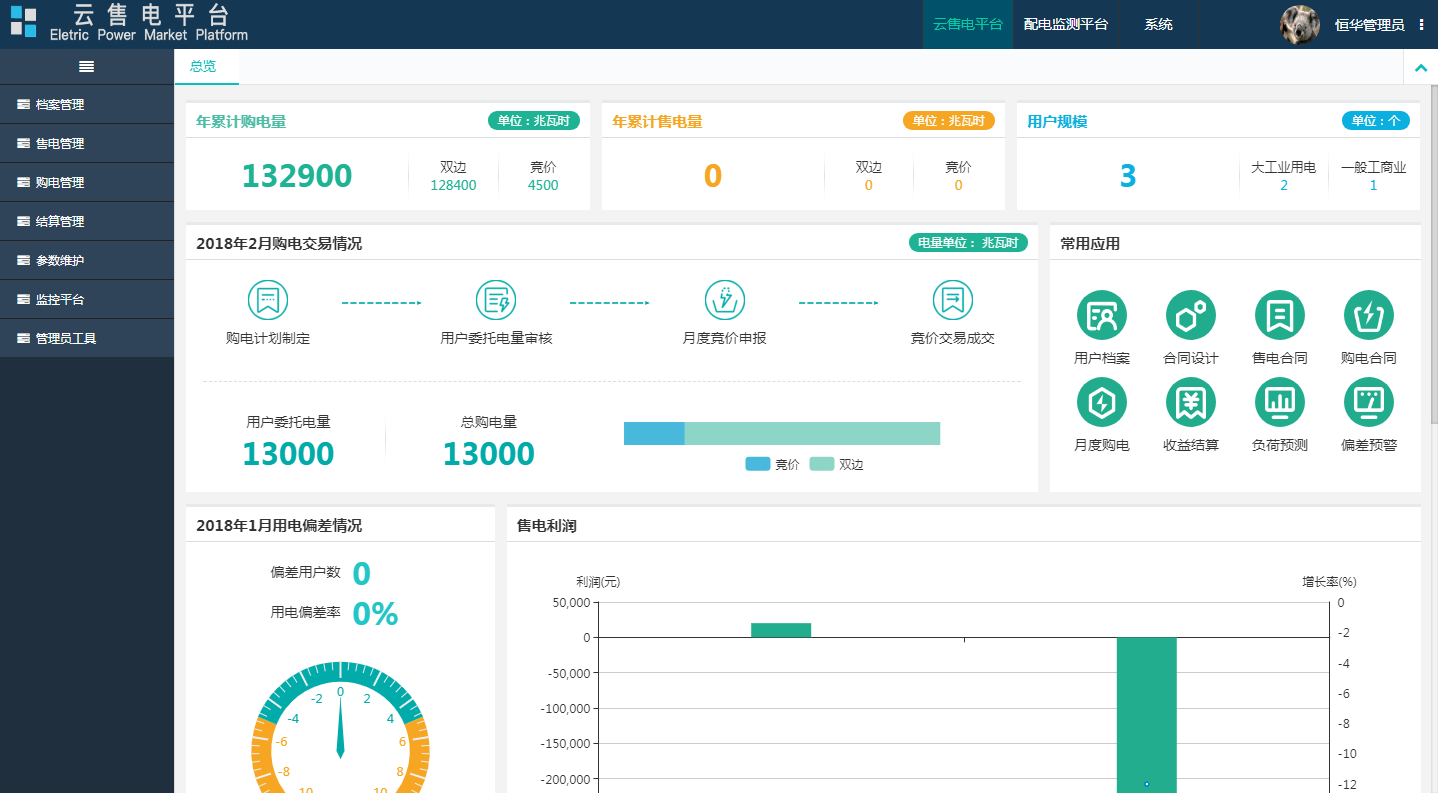This screenshot has width=1438, height=793.
Task: Open the 收益结算 icon
Action: (x=1190, y=402)
